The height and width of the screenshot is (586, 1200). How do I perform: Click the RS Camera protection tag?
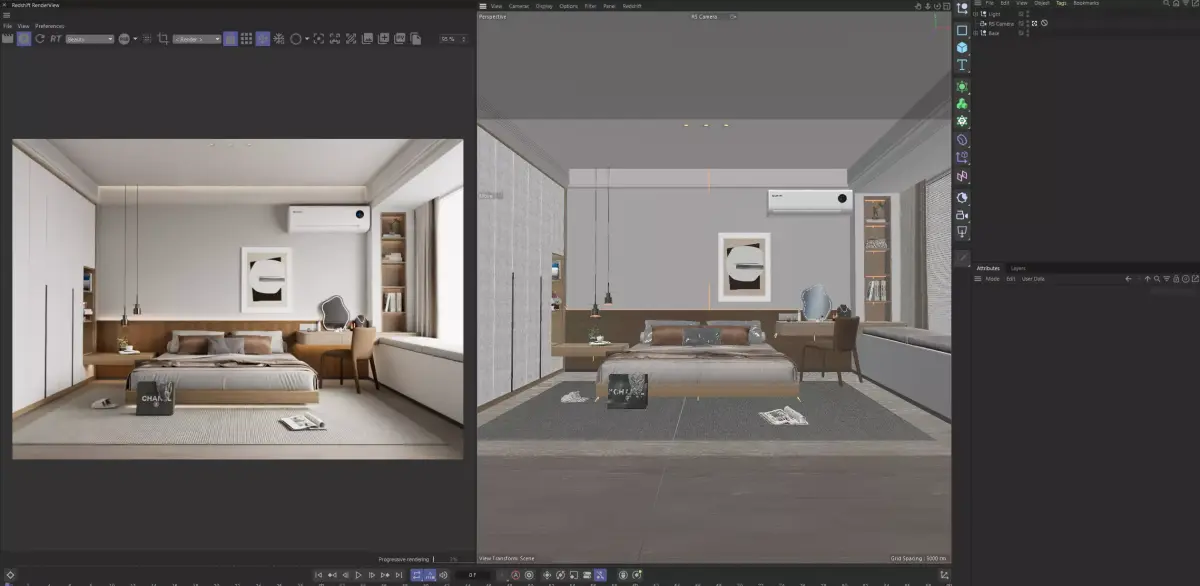1044,23
